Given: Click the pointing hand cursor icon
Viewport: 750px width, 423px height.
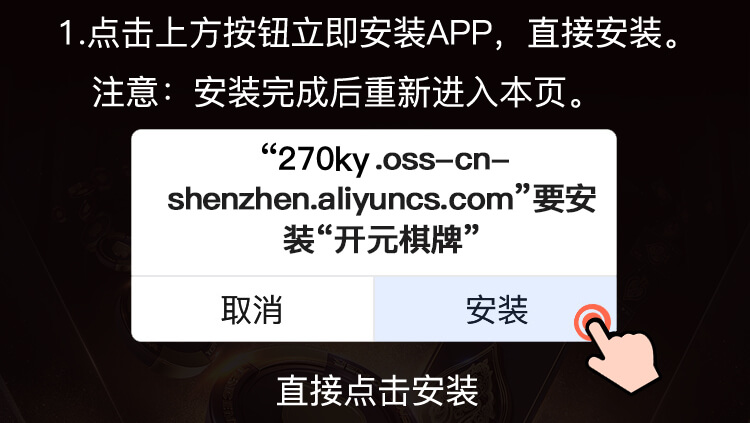Looking at the screenshot, I should [622, 358].
